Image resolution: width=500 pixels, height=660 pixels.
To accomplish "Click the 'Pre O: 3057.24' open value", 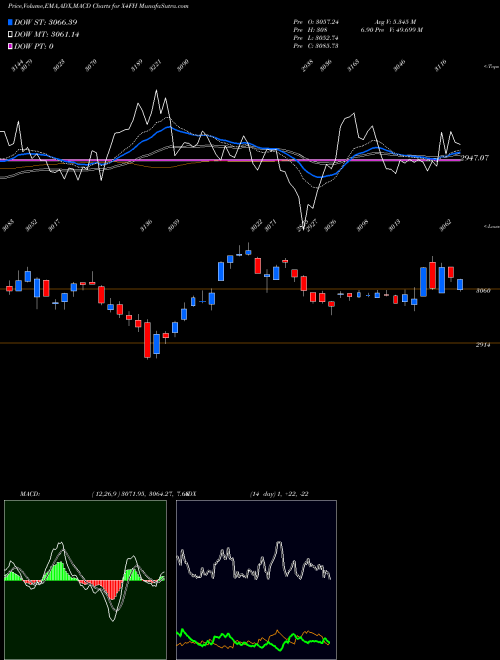I will [316, 22].
